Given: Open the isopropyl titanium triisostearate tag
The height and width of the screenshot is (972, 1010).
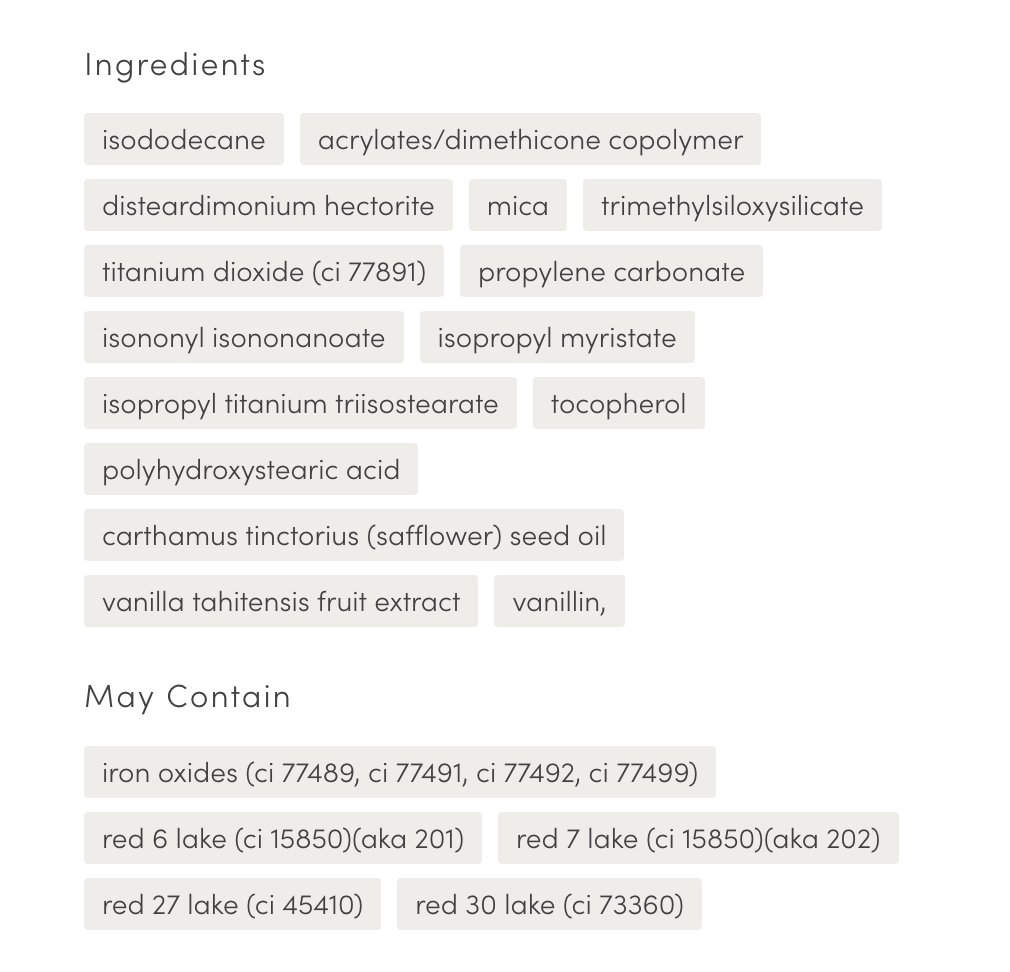Looking at the screenshot, I should [300, 403].
